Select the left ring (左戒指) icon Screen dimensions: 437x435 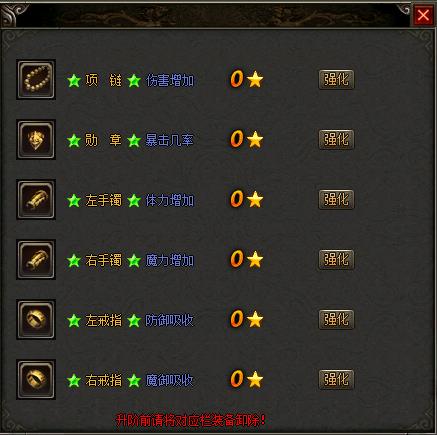click(36, 320)
